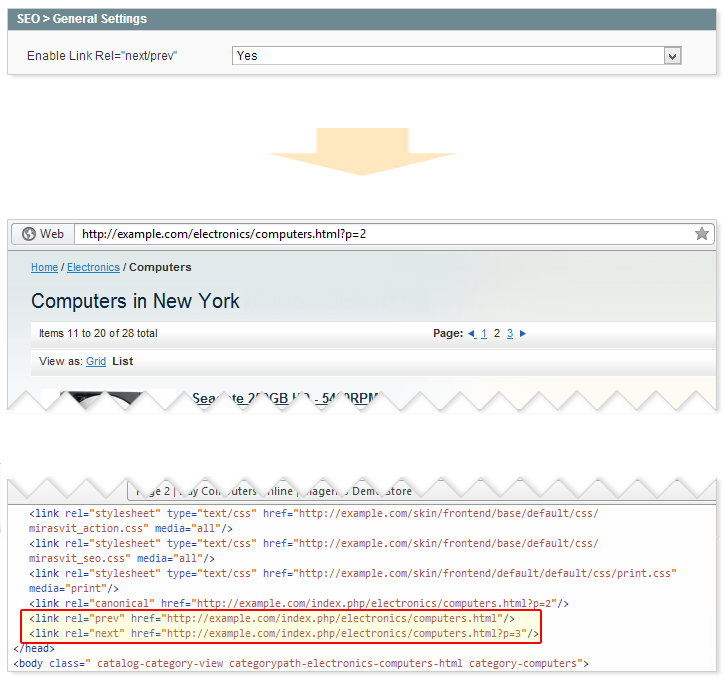
Task: Go to page 1 in pager
Action: click(484, 334)
